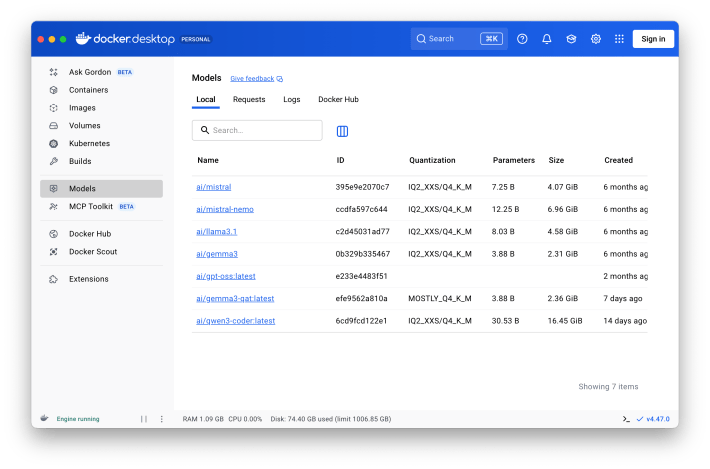Viewport: 710px width, 469px height.
Task: Click the Kubernetes wheel icon
Action: point(53,144)
